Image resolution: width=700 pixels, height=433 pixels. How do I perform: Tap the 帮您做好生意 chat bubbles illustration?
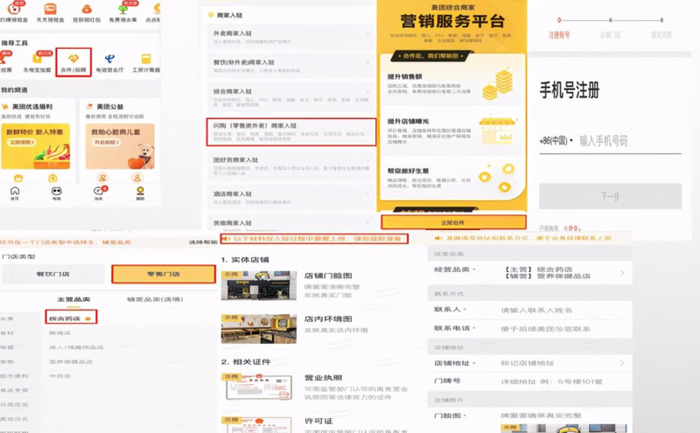click(x=496, y=178)
